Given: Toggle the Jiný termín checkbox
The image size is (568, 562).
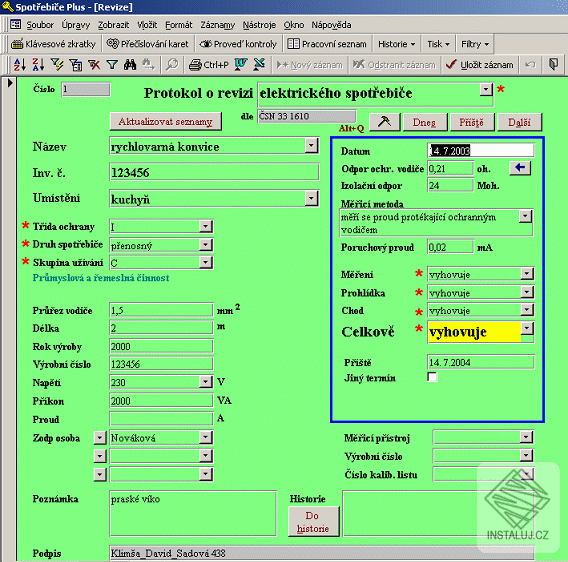Looking at the screenshot, I should [x=432, y=377].
